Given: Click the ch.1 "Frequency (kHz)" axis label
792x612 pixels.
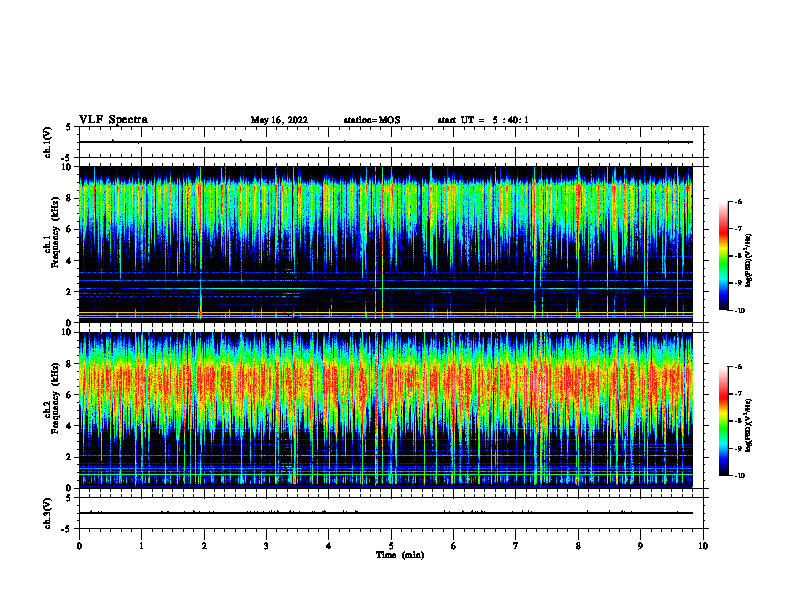Looking at the screenshot, I should [55, 231].
